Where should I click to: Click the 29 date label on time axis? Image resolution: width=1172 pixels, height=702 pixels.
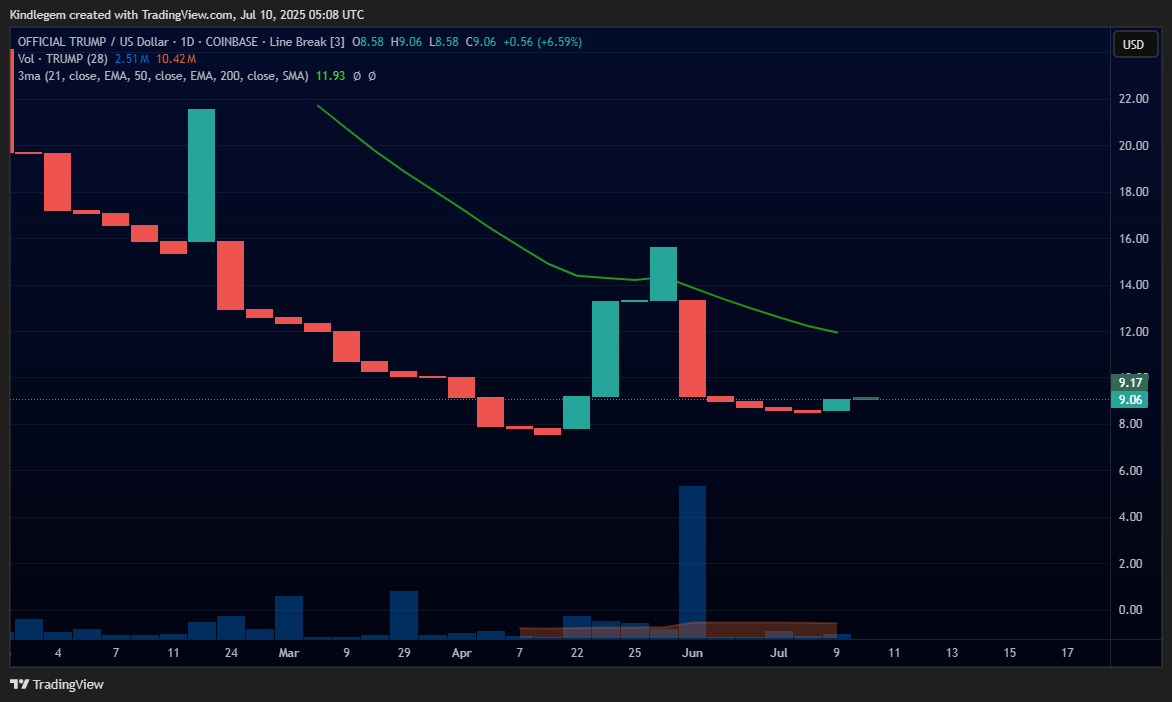pyautogui.click(x=404, y=653)
